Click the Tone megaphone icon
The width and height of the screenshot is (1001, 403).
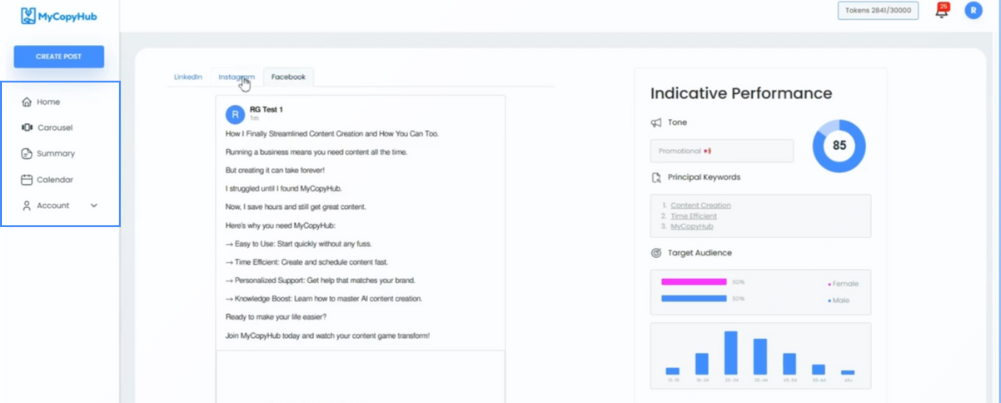(656, 123)
